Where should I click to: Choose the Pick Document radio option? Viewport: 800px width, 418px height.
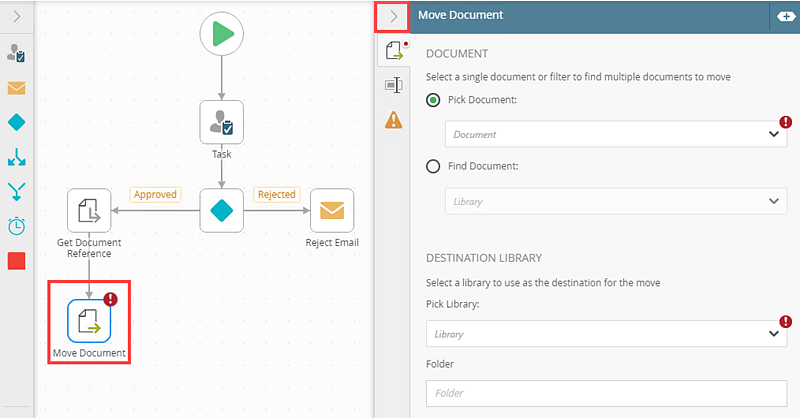433,100
